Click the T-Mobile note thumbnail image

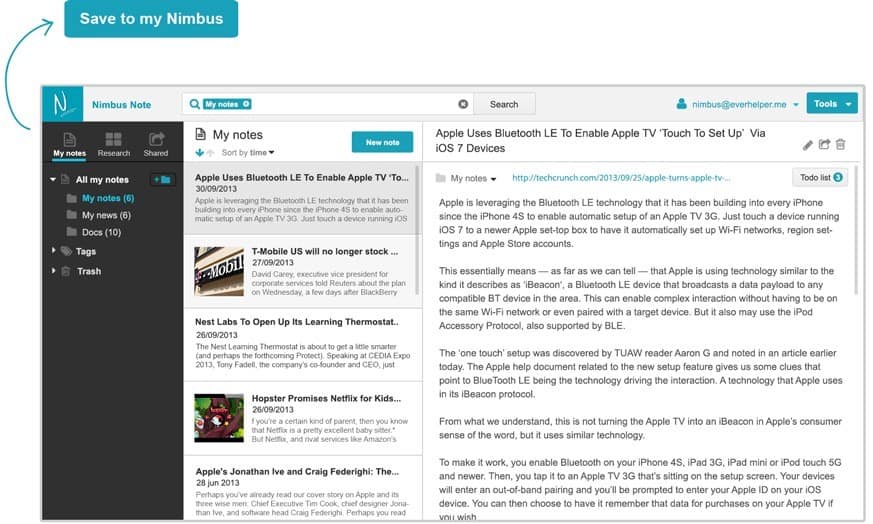[219, 271]
